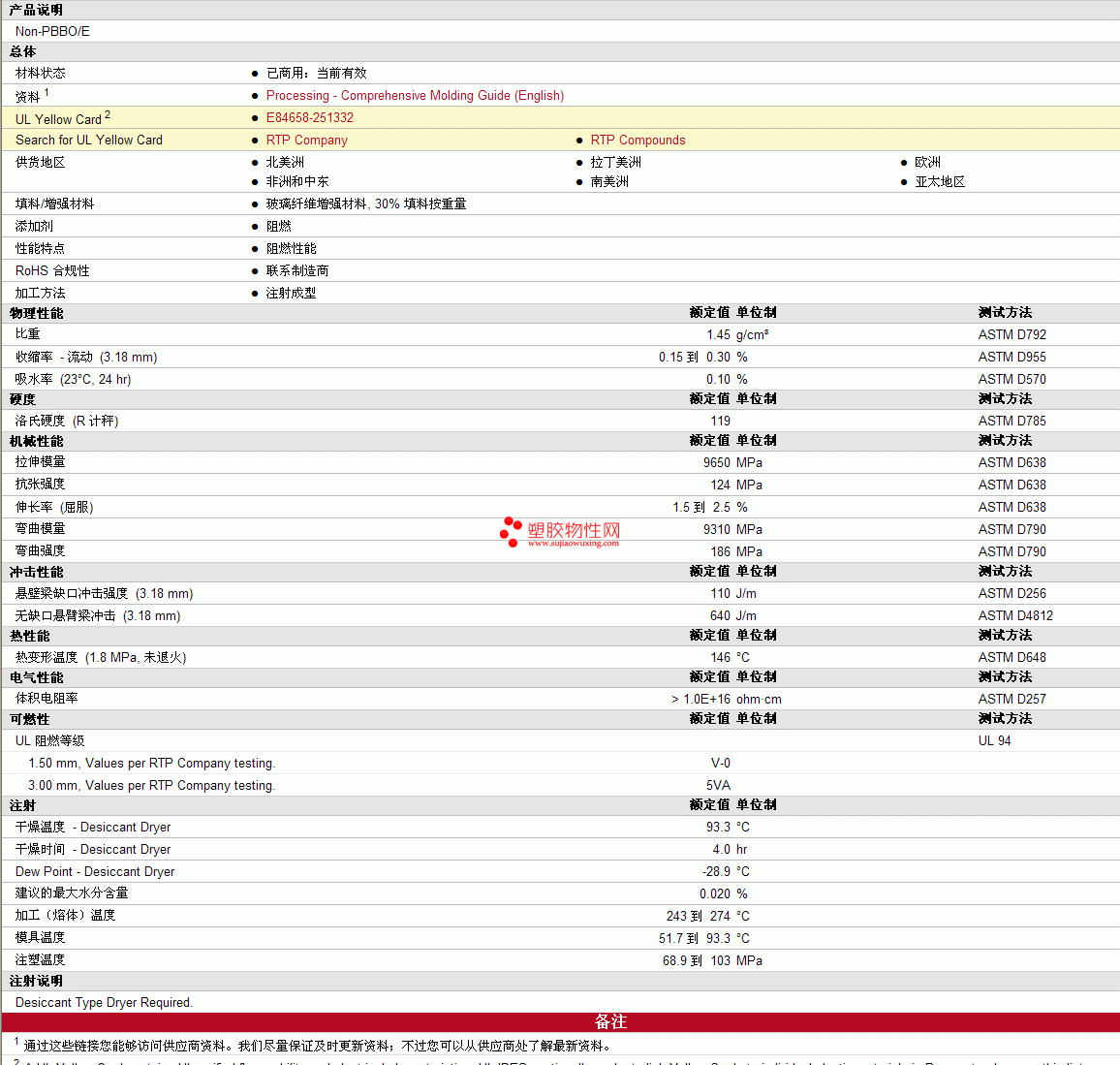This screenshot has height=1065, width=1120.
Task: Click the '联系制造商' RoHS value
Action: [x=297, y=270]
